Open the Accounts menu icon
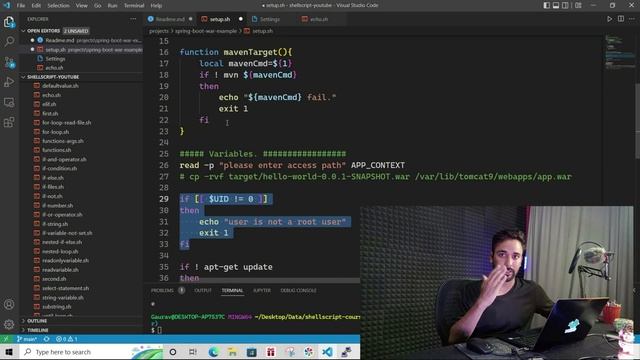Image resolution: width=640 pixels, height=360 pixels. click(9, 304)
